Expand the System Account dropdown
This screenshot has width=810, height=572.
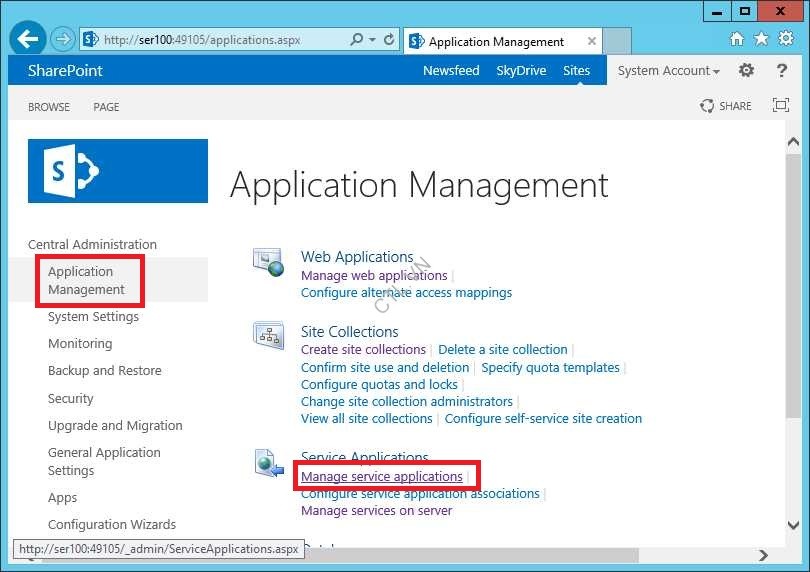[x=669, y=71]
